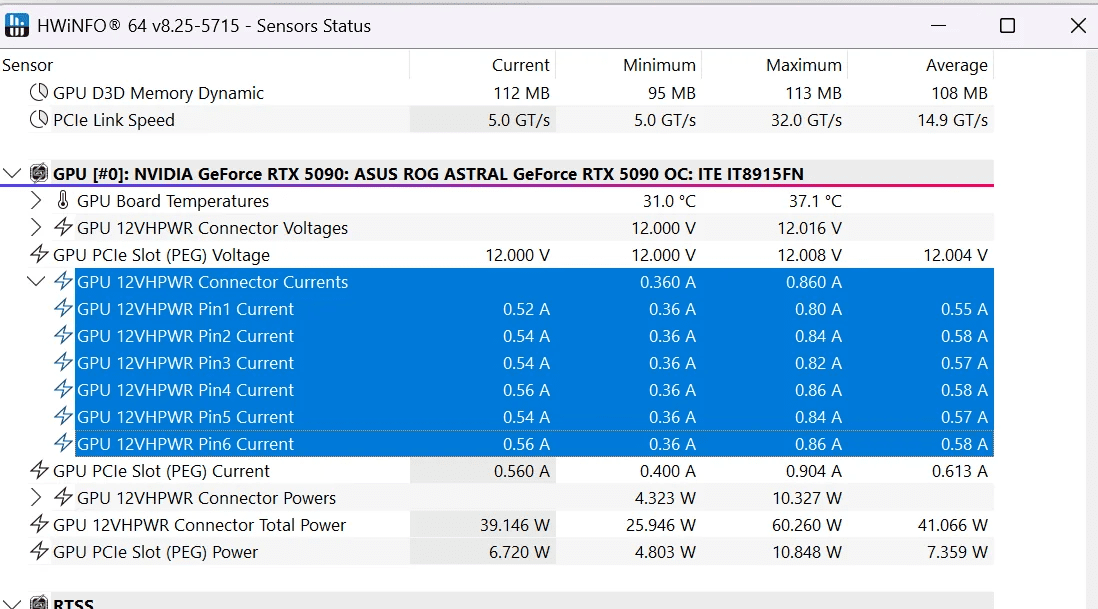Click lightning icon beside 12VHPWR Pin3 Current
This screenshot has height=609, width=1098.
tap(63, 363)
